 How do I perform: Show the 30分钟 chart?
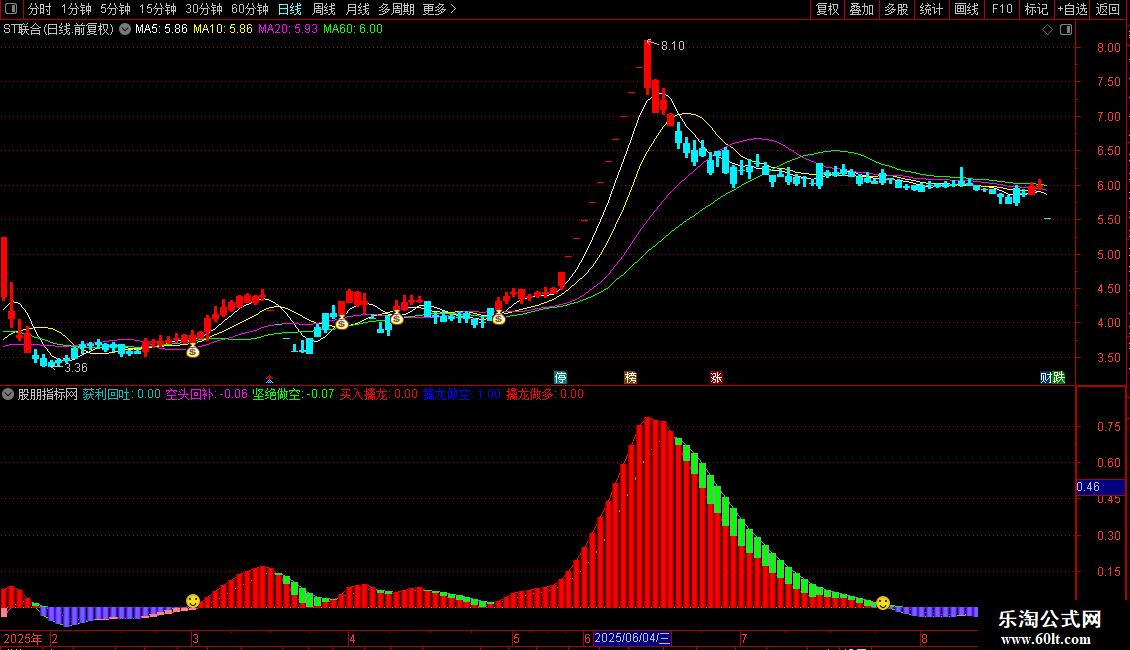[x=204, y=9]
